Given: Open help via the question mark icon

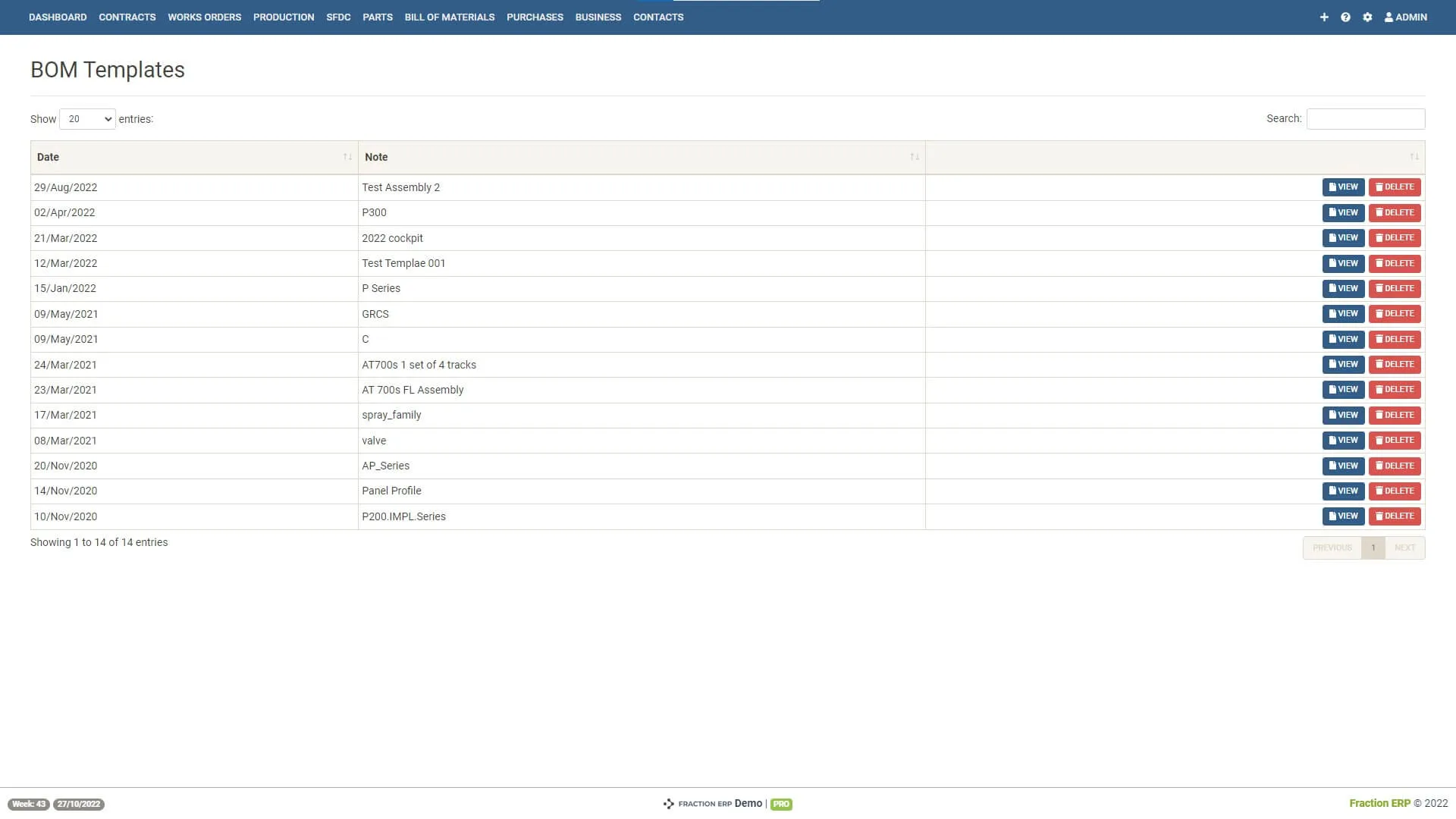Looking at the screenshot, I should pos(1345,17).
